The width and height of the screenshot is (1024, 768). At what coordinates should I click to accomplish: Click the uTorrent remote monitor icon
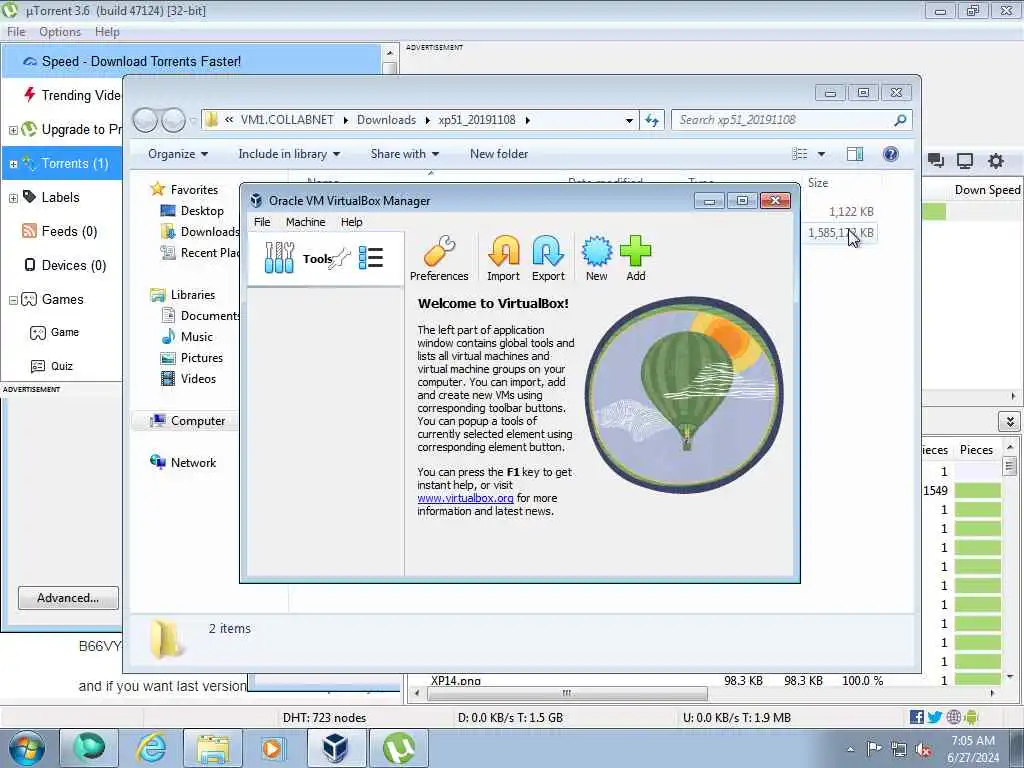click(965, 161)
